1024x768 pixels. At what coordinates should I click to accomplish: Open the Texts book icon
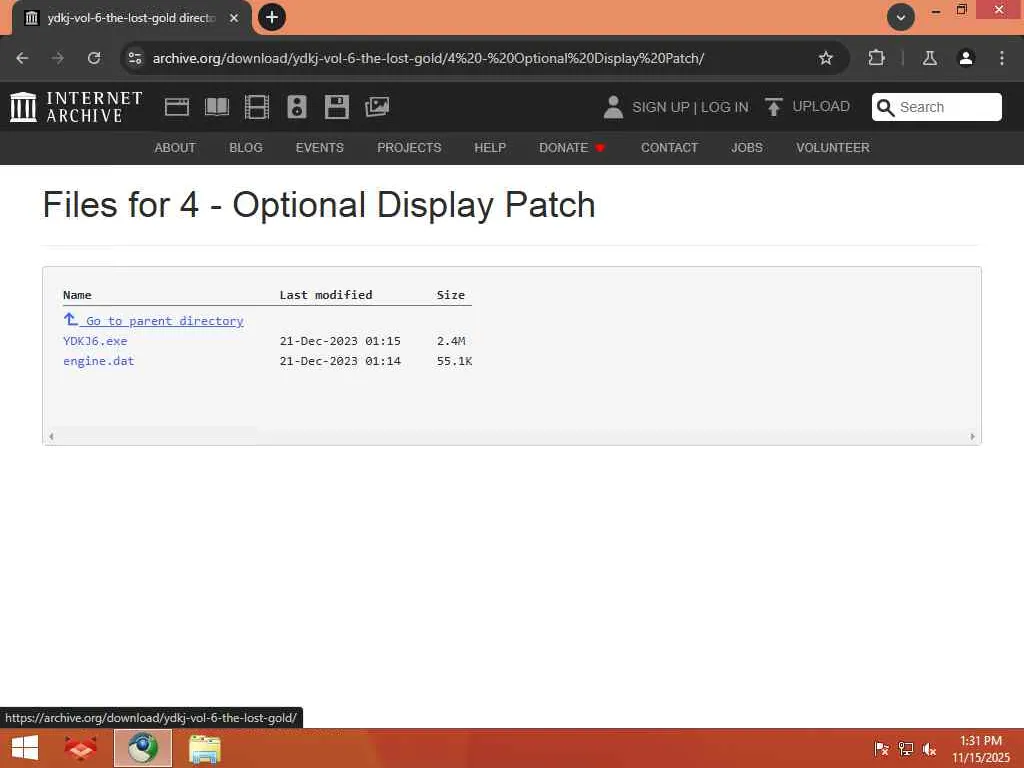click(217, 107)
